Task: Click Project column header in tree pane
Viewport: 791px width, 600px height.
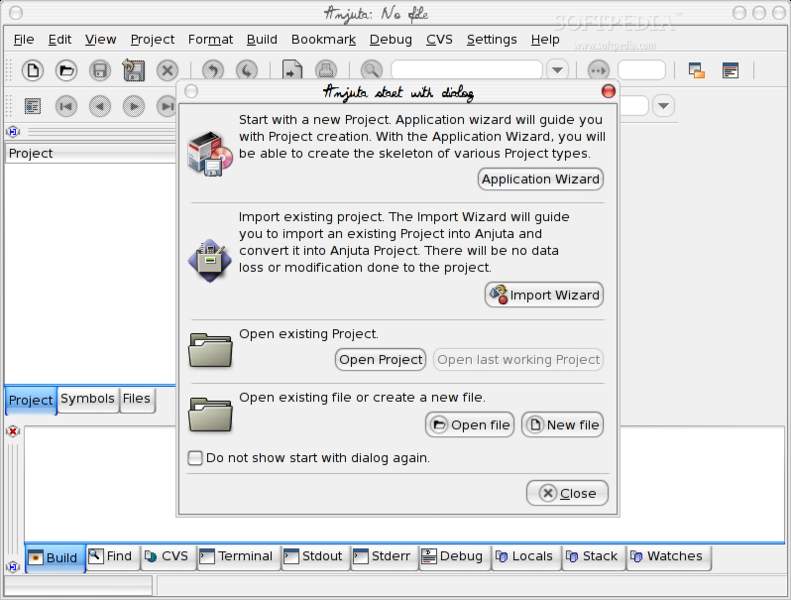Action: click(x=91, y=153)
